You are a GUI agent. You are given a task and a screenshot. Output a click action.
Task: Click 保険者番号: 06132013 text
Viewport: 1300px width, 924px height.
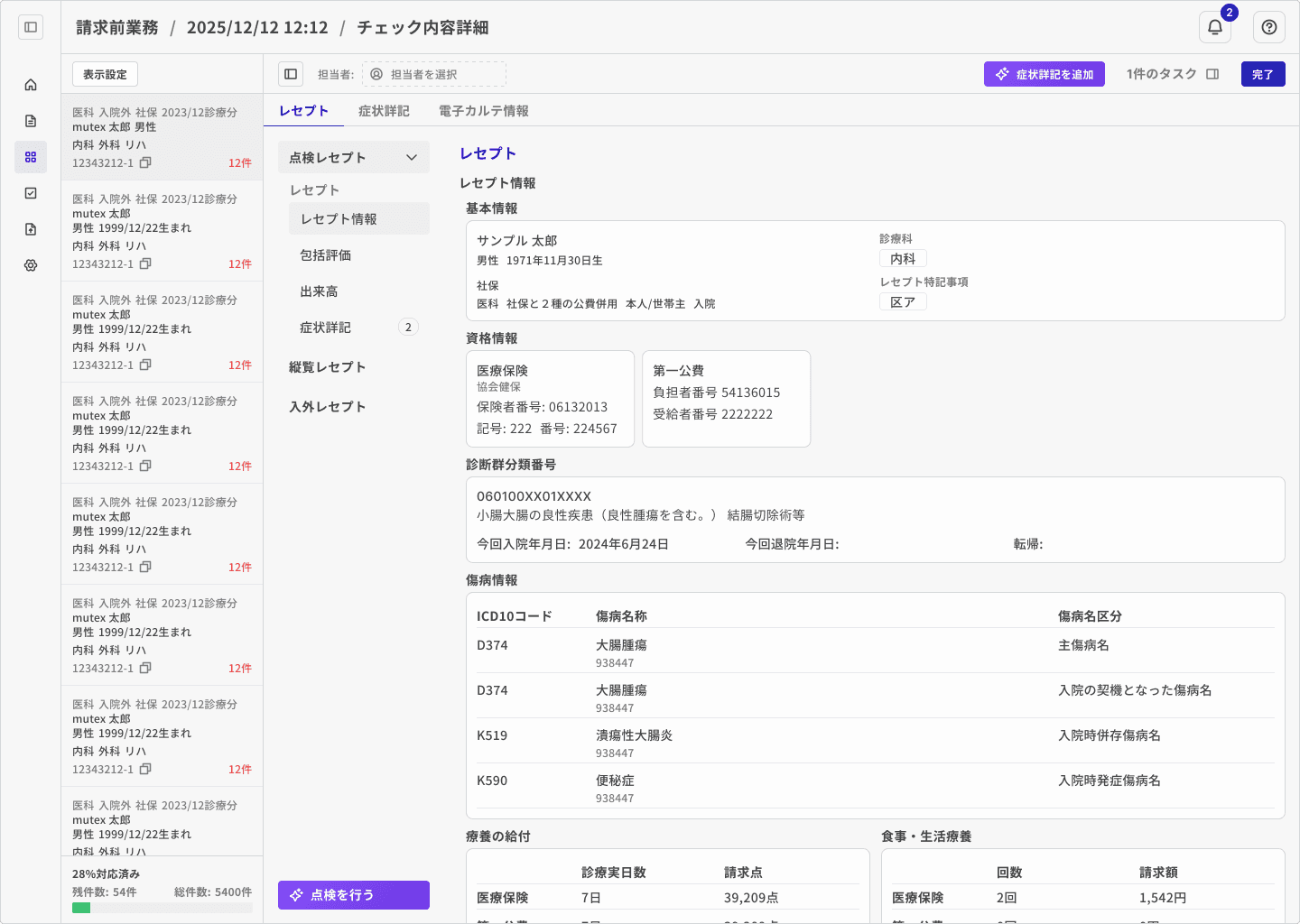(543, 407)
